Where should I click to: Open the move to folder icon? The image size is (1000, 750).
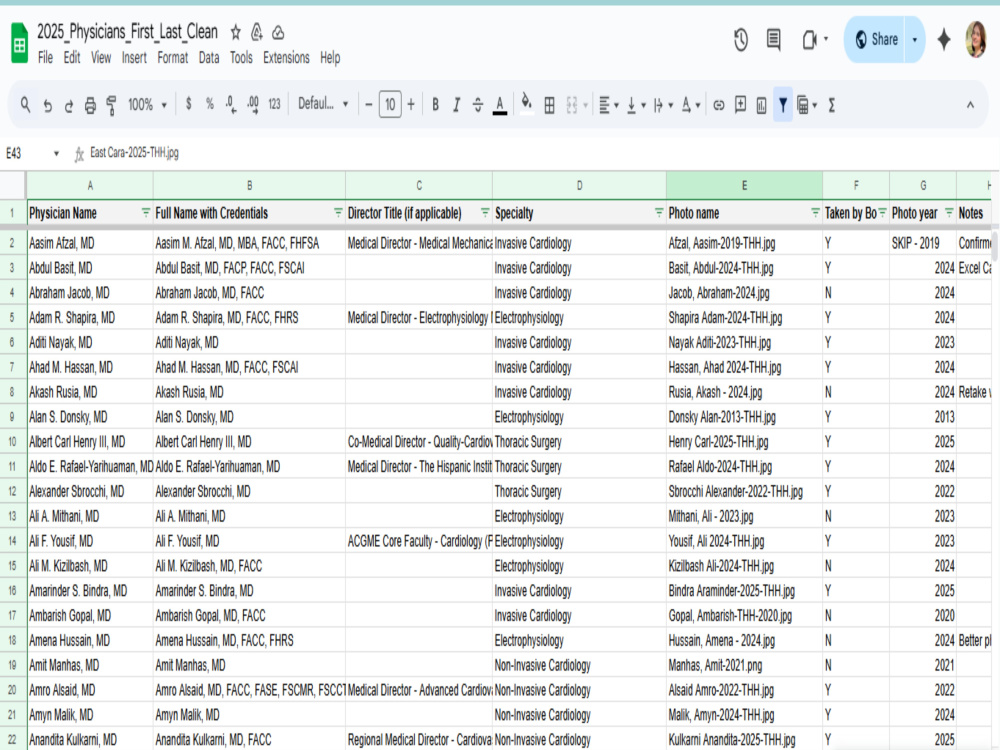[257, 32]
